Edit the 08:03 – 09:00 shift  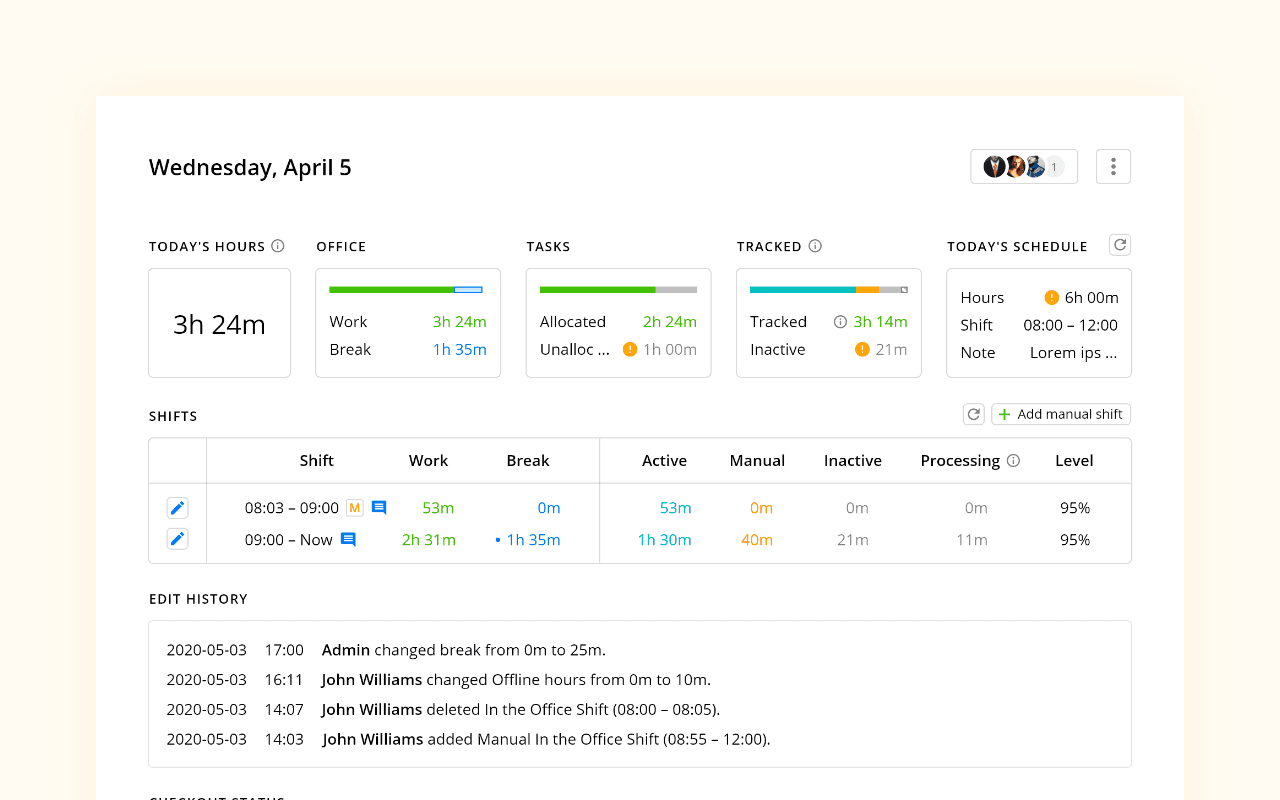coord(177,508)
